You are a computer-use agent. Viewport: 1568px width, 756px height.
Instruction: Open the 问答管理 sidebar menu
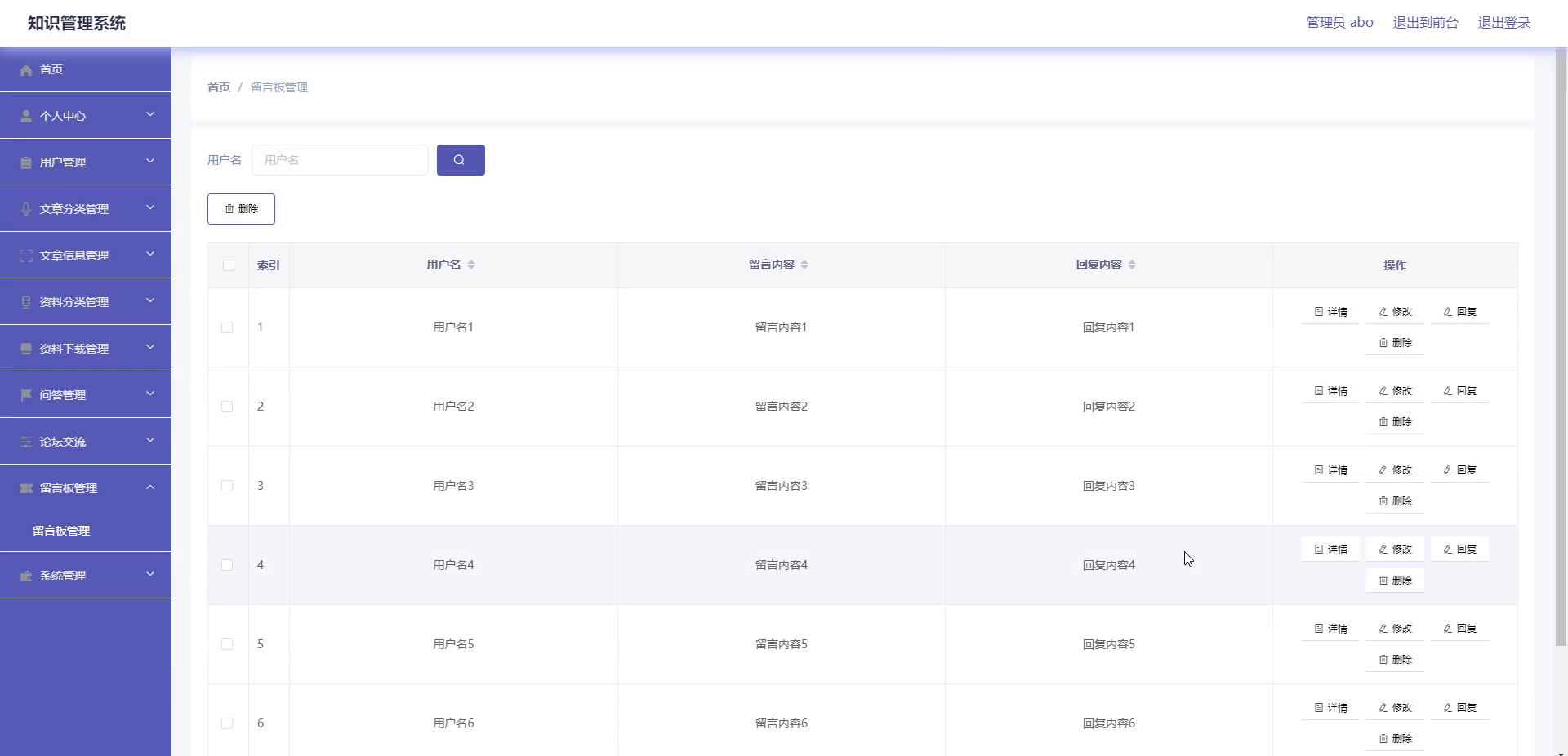[x=86, y=394]
